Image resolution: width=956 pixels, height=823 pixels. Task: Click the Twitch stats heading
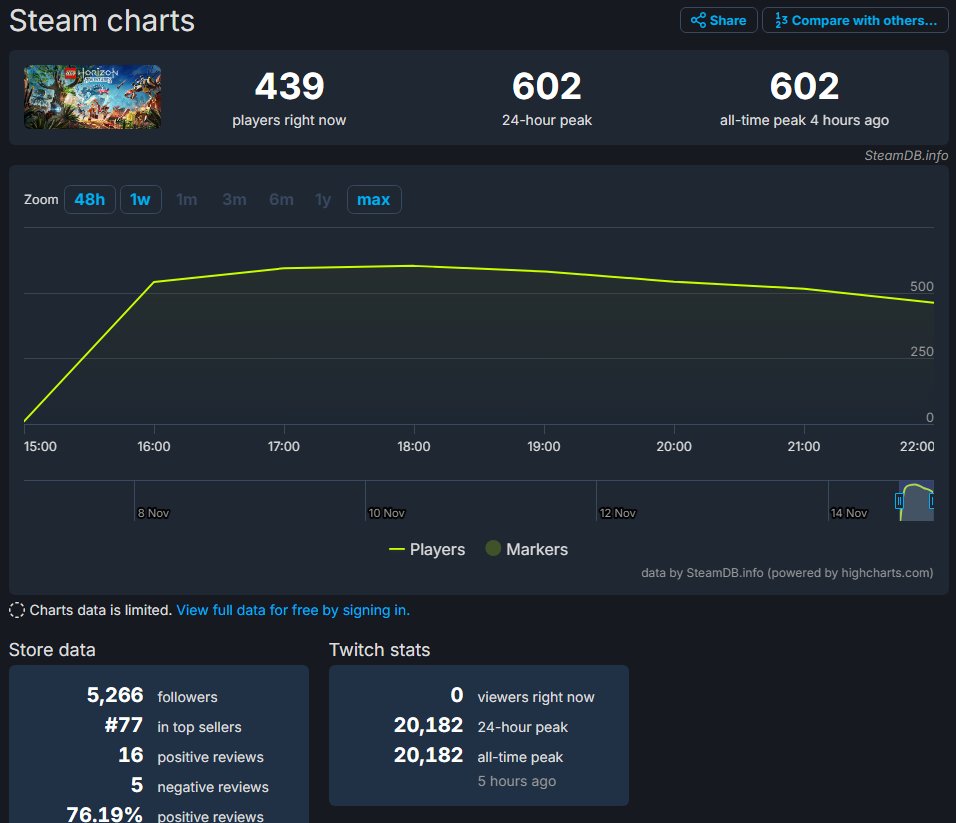(x=380, y=650)
